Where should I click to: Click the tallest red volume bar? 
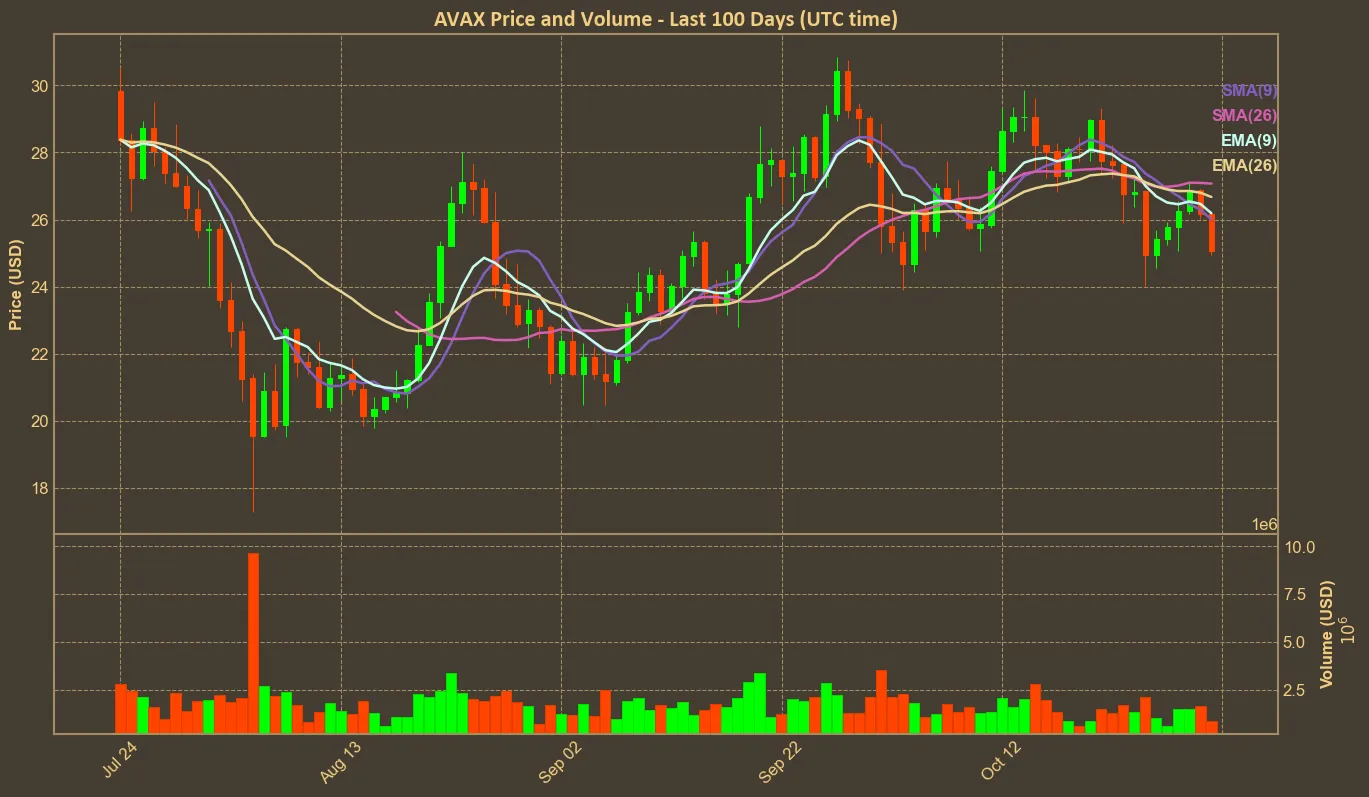pos(253,643)
